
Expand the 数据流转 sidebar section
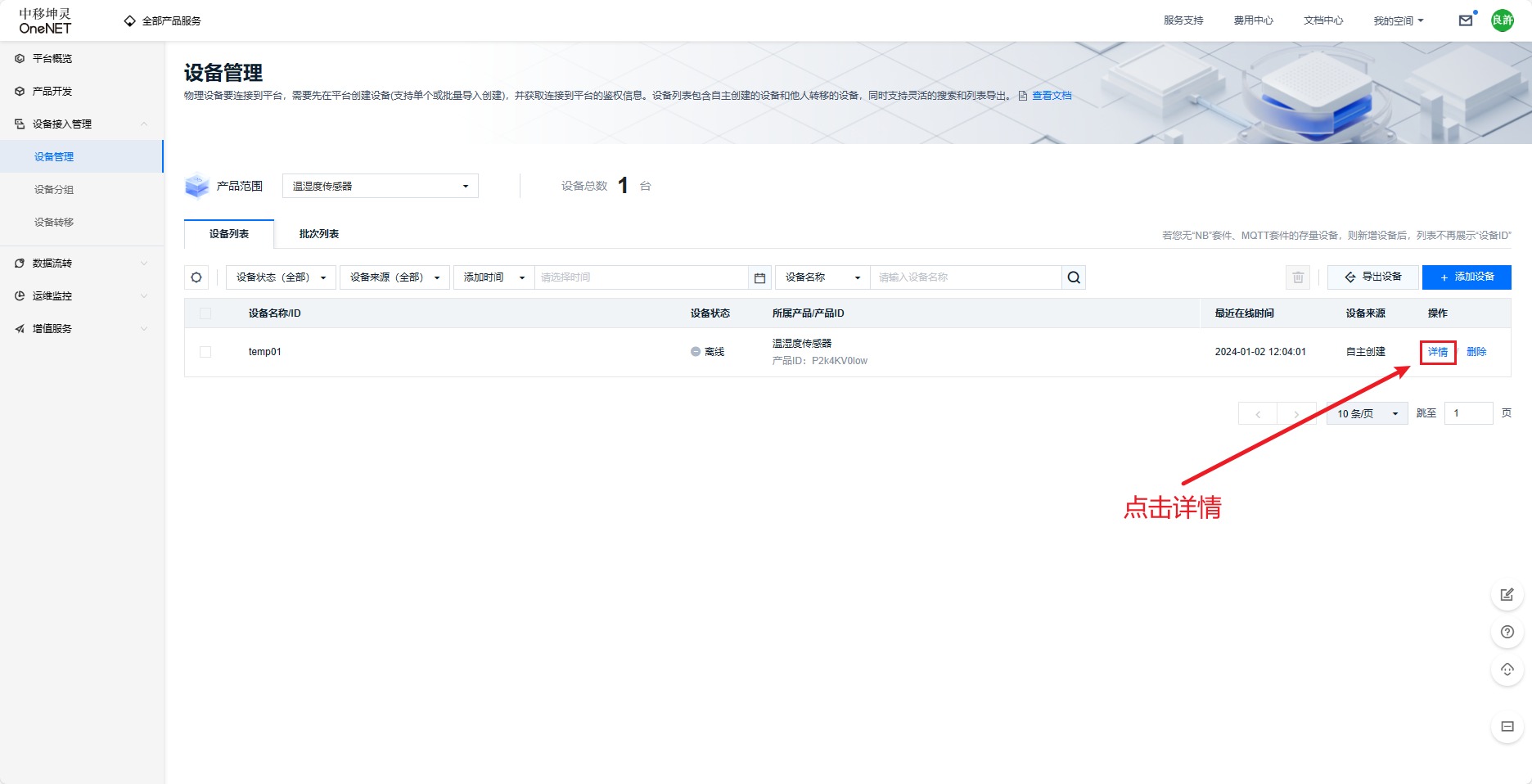point(144,264)
